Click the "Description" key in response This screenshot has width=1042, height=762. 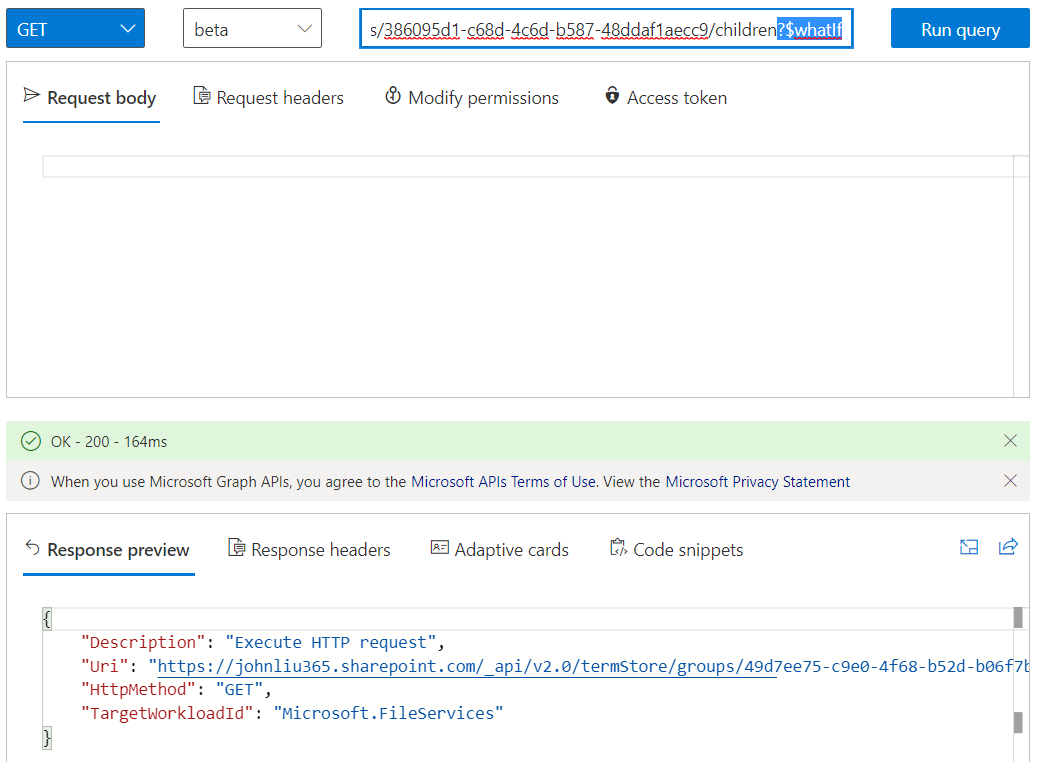click(x=143, y=642)
